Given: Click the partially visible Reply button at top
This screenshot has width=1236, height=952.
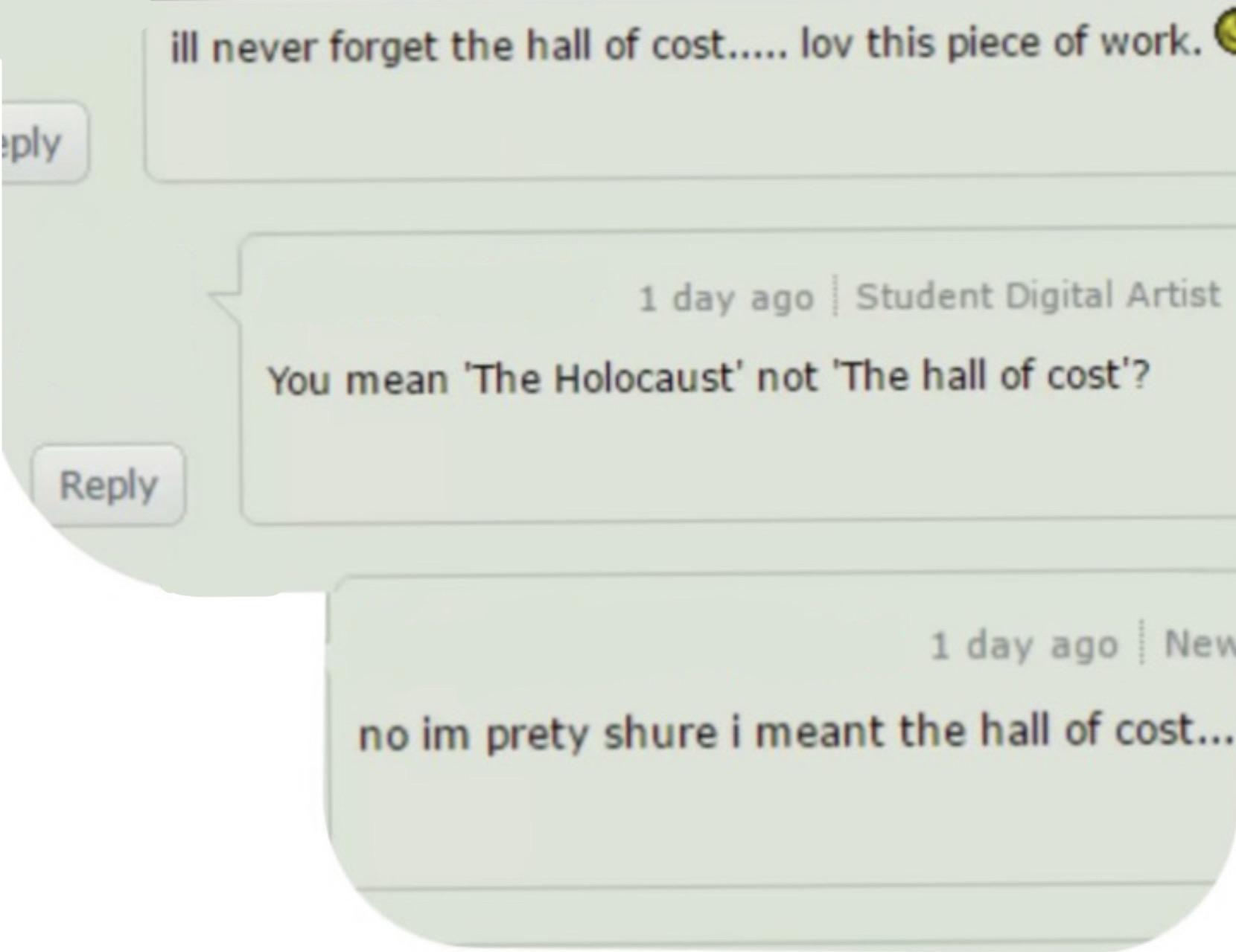Looking at the screenshot, I should pos(43,143).
